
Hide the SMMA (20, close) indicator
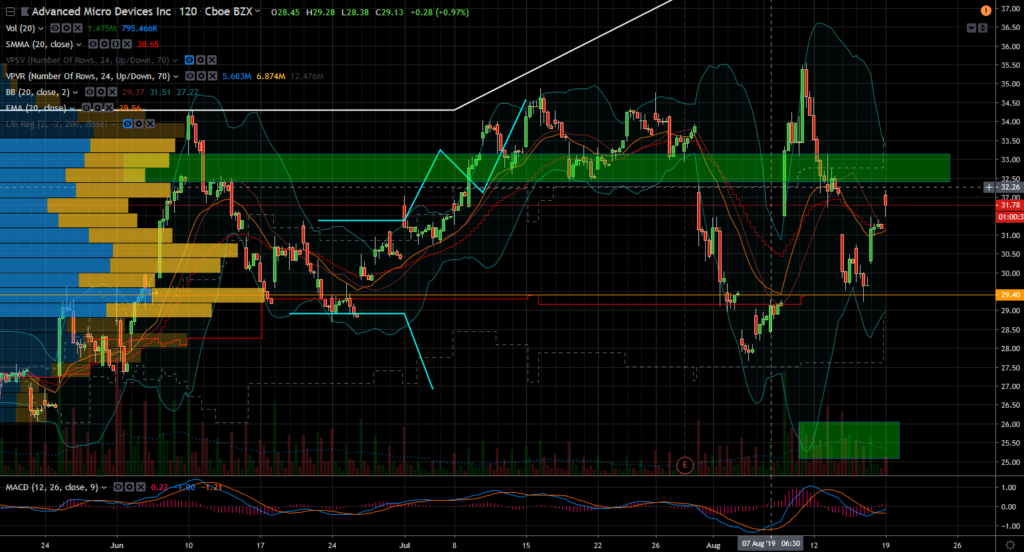pos(93,44)
